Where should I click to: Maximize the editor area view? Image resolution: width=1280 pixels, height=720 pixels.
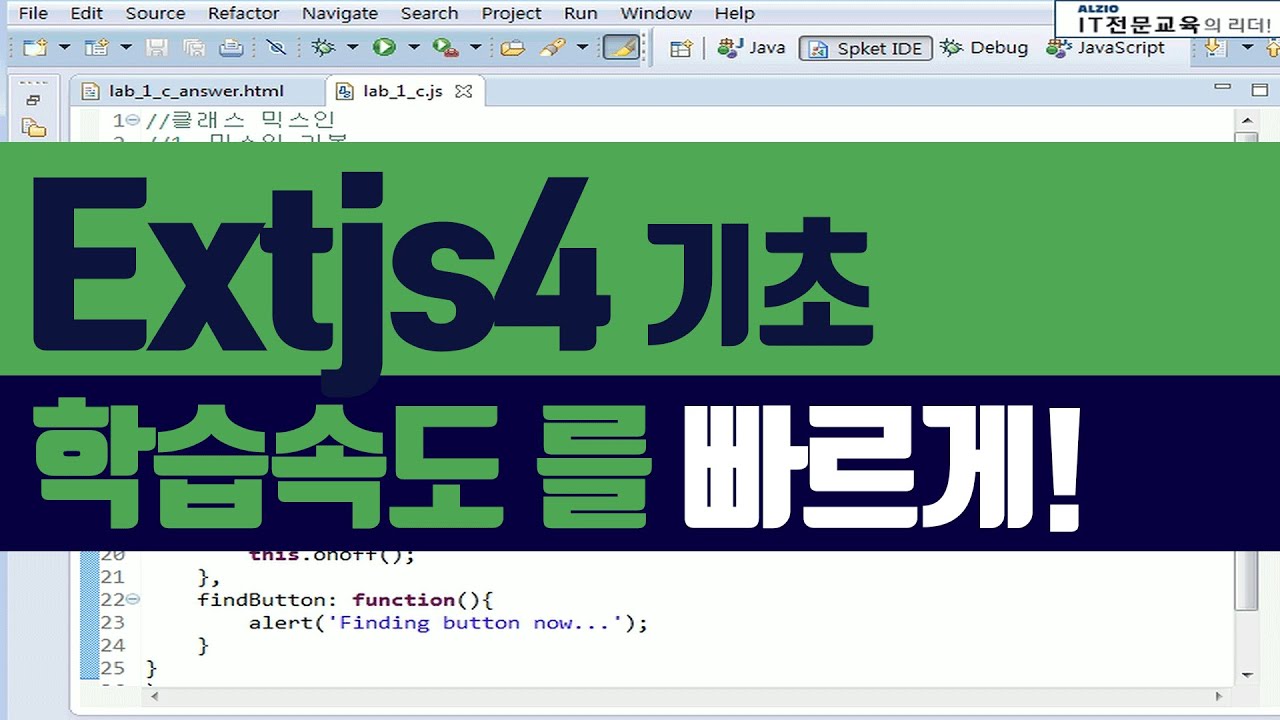click(1260, 89)
